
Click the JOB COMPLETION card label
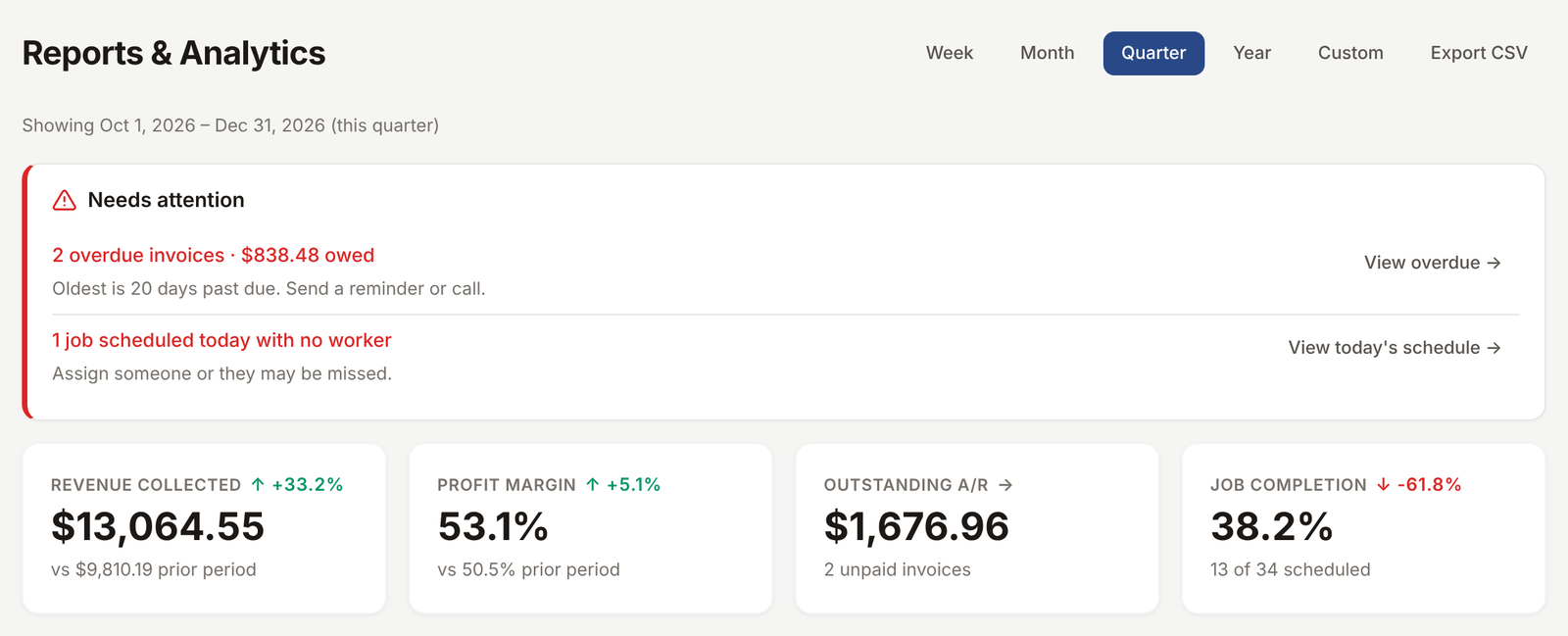[1289, 485]
